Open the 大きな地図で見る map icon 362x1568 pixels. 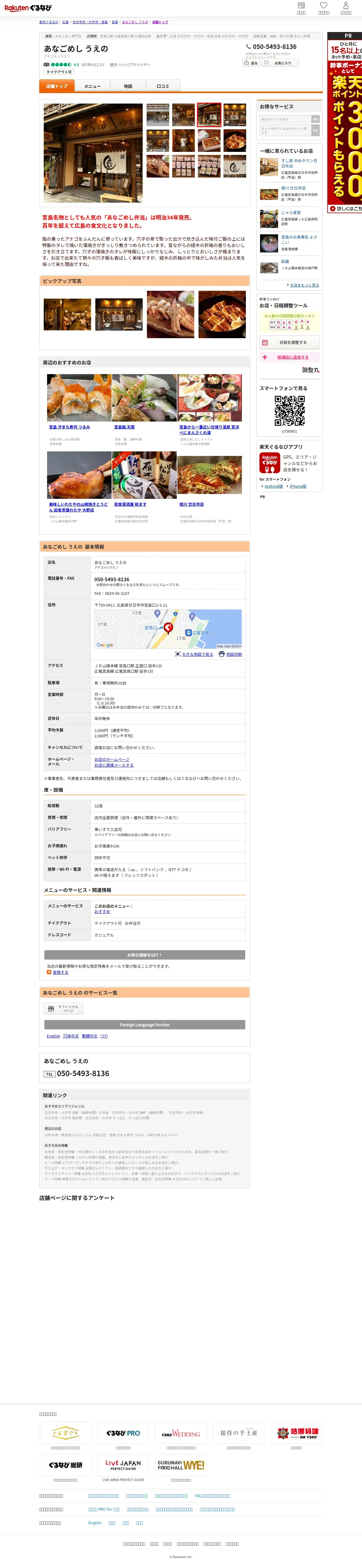(178, 654)
